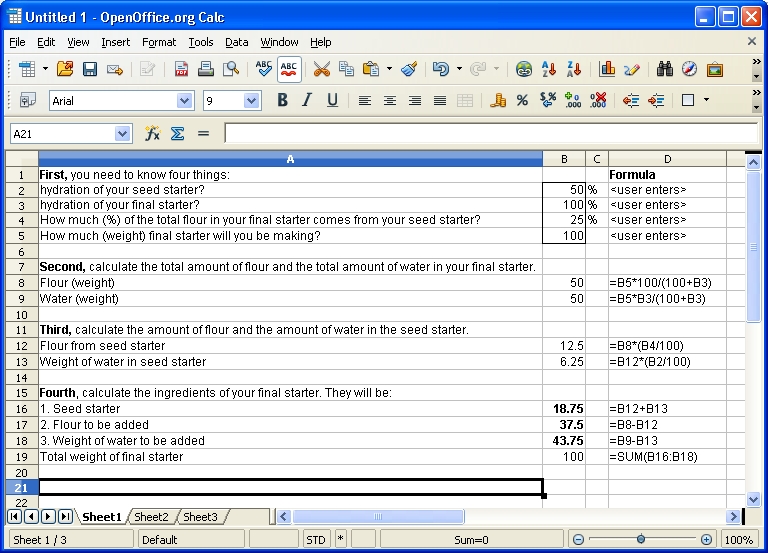Expand the font name dropdown
Image resolution: width=768 pixels, height=553 pixels.
pos(184,100)
